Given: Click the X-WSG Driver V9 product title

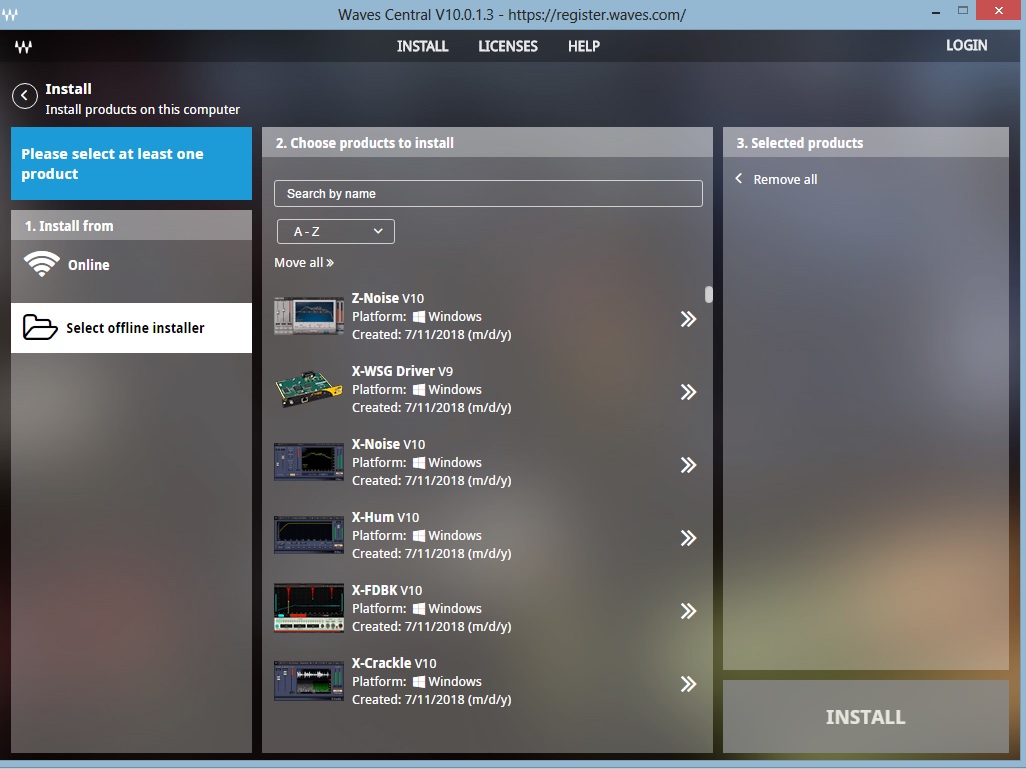Looking at the screenshot, I should coord(402,371).
